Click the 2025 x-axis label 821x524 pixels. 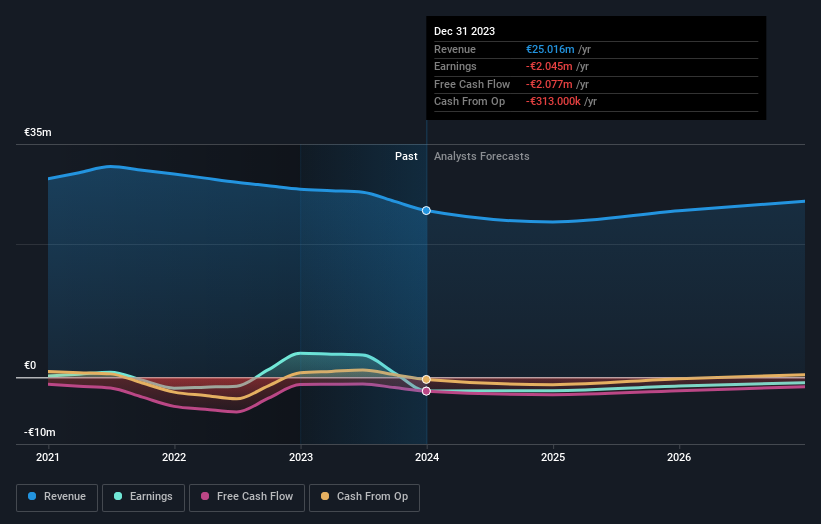[x=553, y=457]
